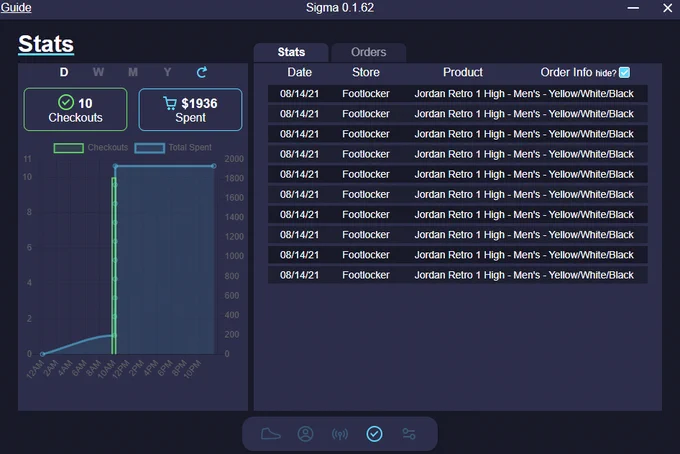Click the Date column header

tap(299, 72)
